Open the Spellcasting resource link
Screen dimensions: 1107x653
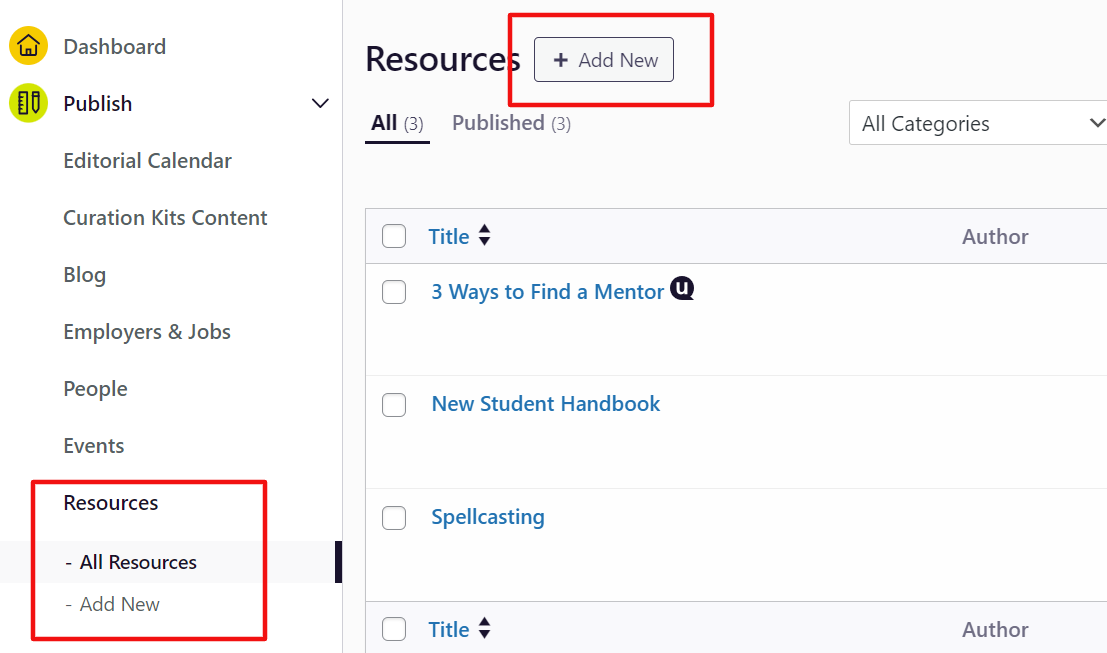[488, 517]
